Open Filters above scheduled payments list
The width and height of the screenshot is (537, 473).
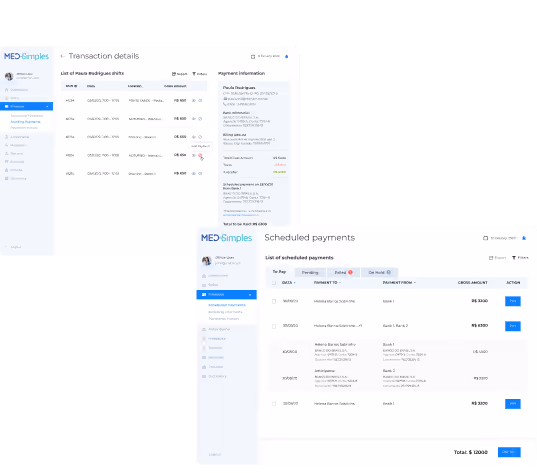click(520, 258)
